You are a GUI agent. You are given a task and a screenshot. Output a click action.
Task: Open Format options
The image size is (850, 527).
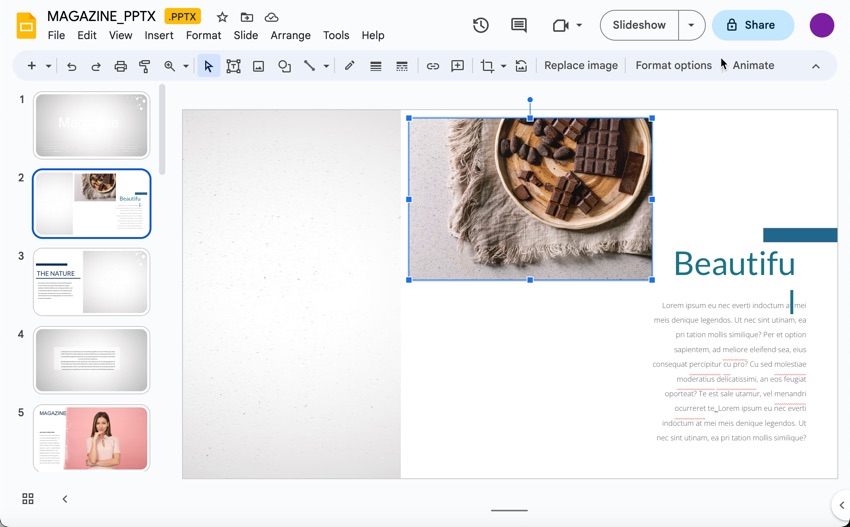(x=673, y=66)
